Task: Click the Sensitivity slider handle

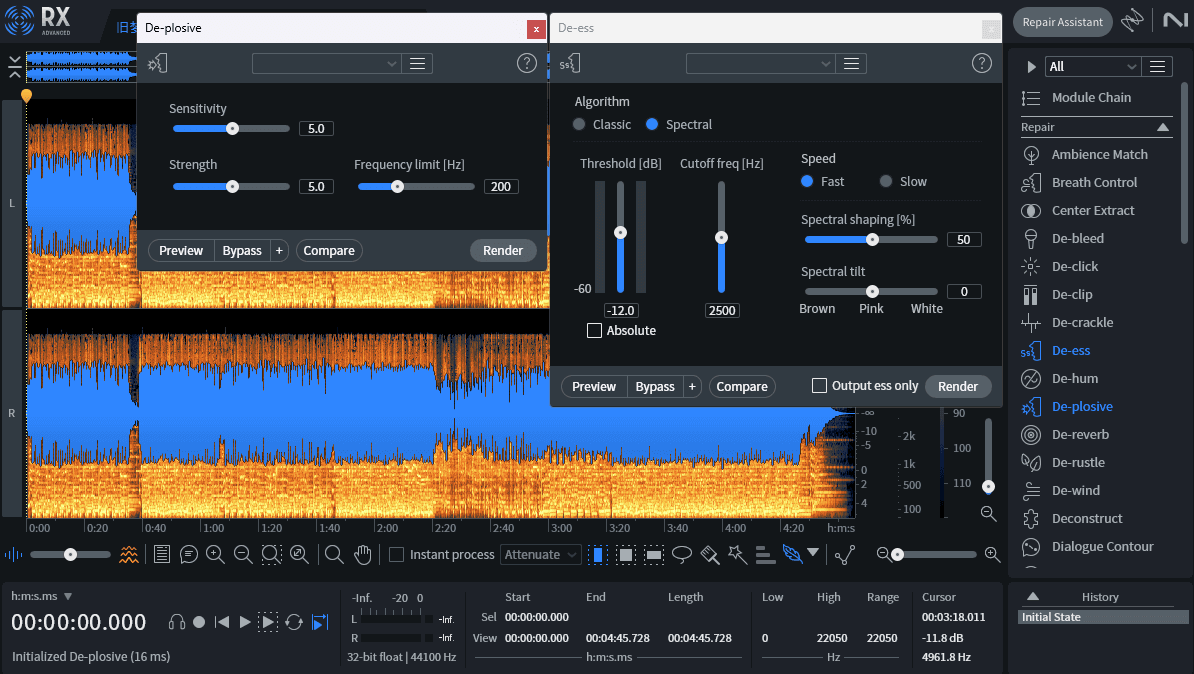Action: 233,129
